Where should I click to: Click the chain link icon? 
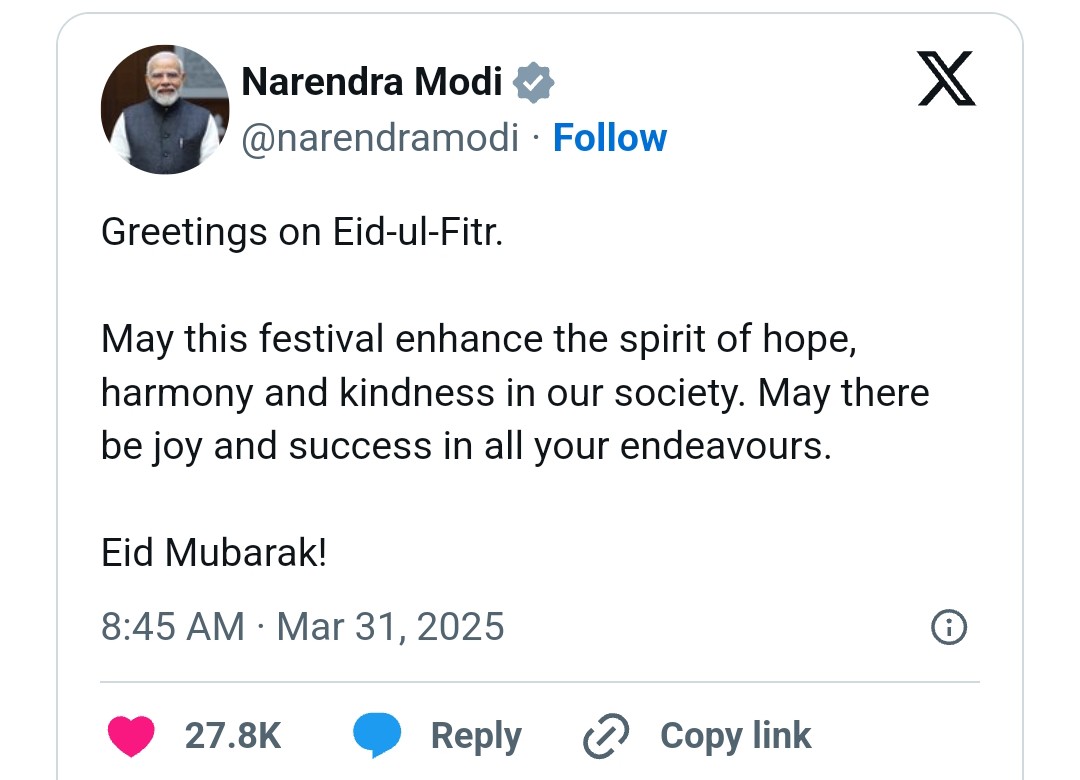[606, 737]
